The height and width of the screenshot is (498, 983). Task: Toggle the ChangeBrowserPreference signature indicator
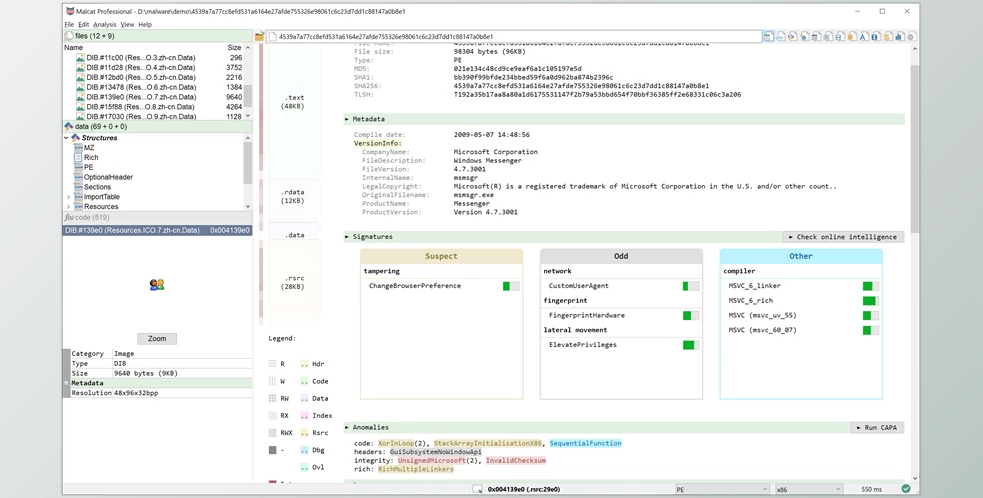(510, 286)
